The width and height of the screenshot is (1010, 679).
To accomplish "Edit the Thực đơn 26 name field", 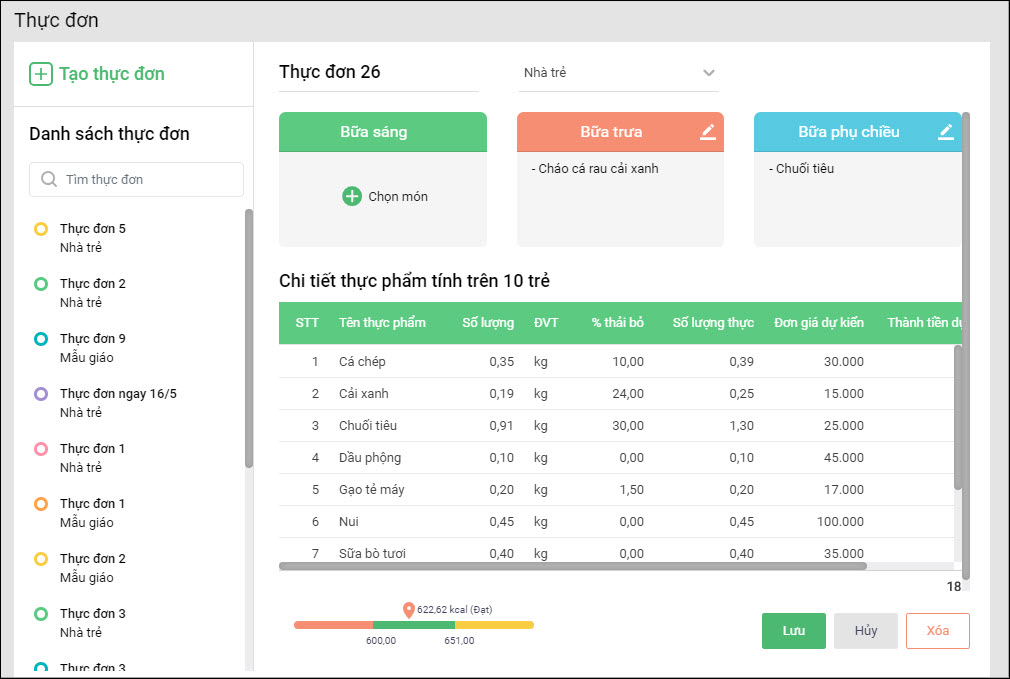I will pyautogui.click(x=379, y=72).
